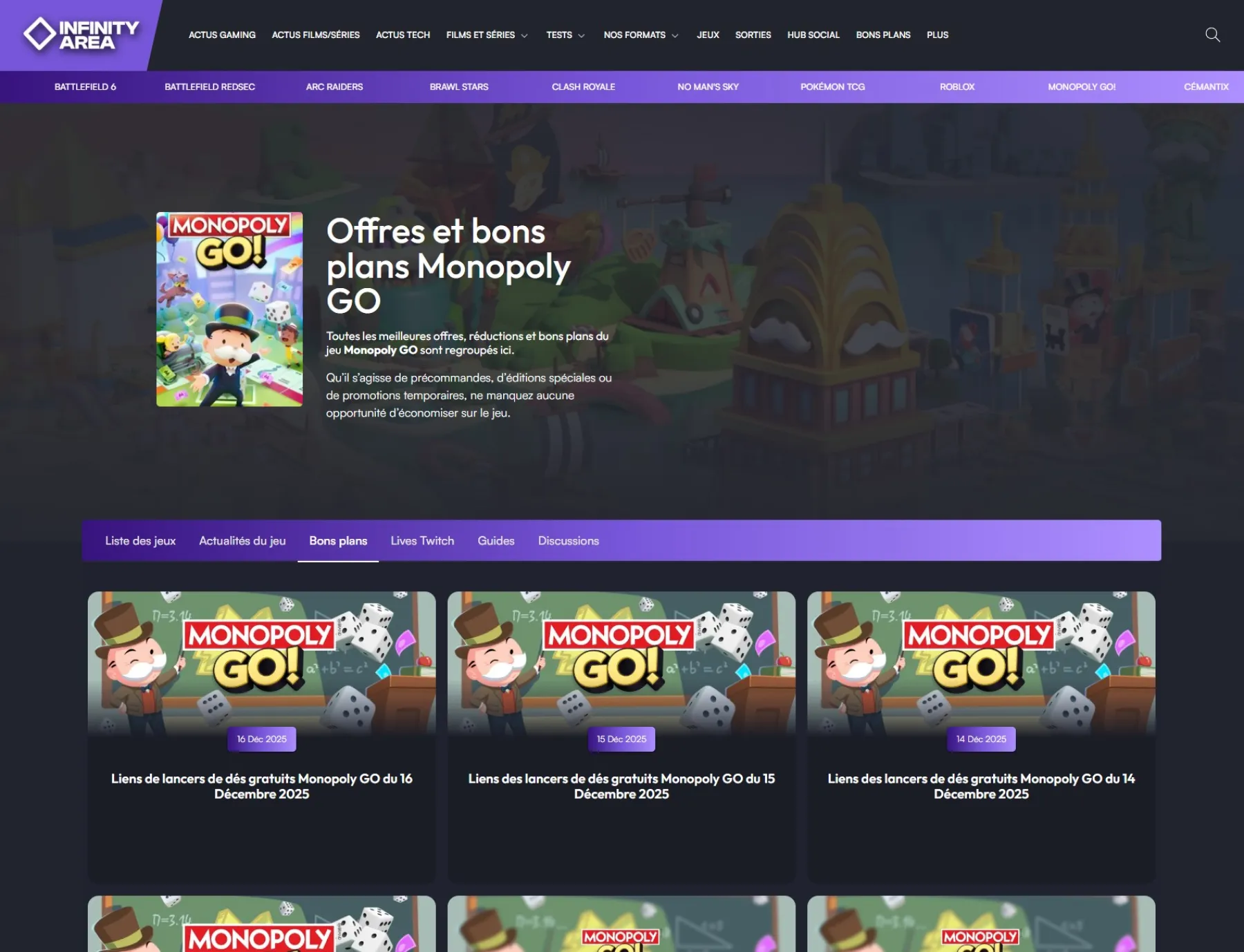1244x952 pixels.
Task: Open the Pokémon TCG game shortcut
Action: [x=832, y=87]
